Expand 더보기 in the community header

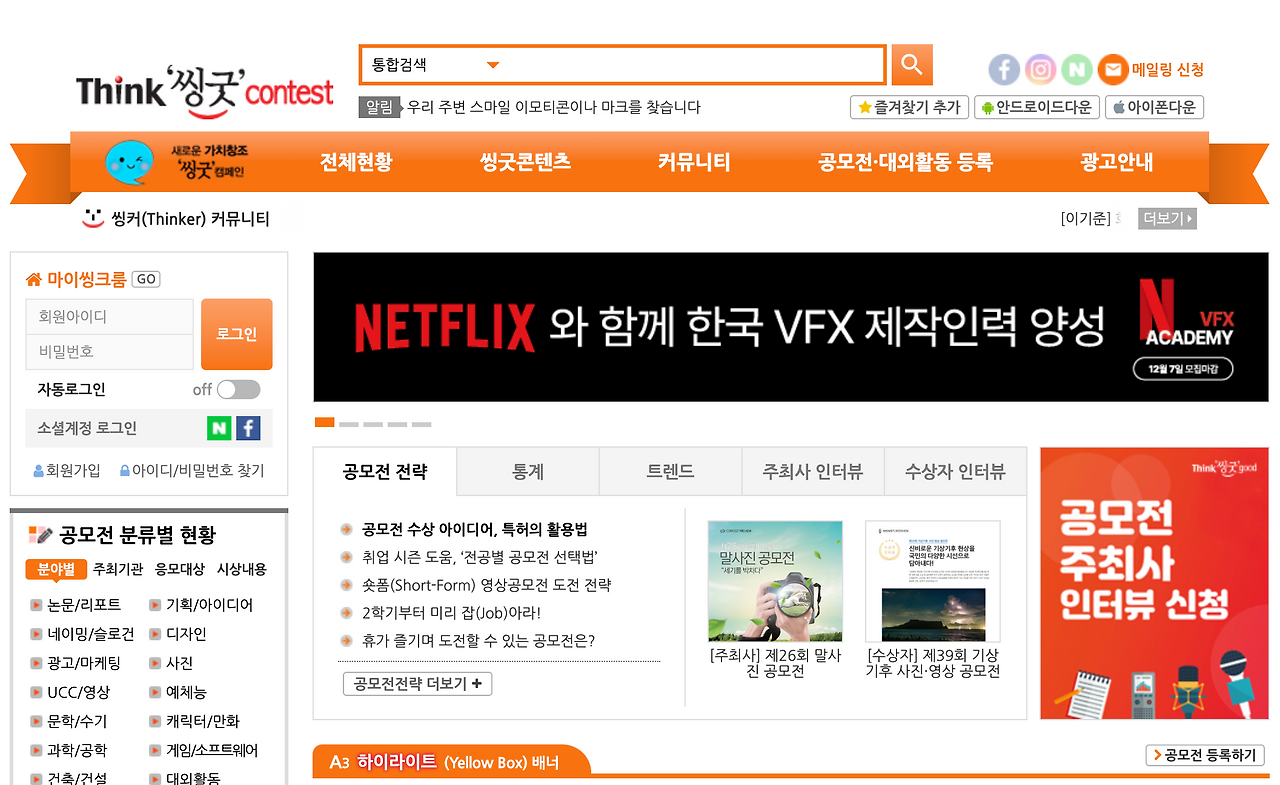pos(1166,218)
